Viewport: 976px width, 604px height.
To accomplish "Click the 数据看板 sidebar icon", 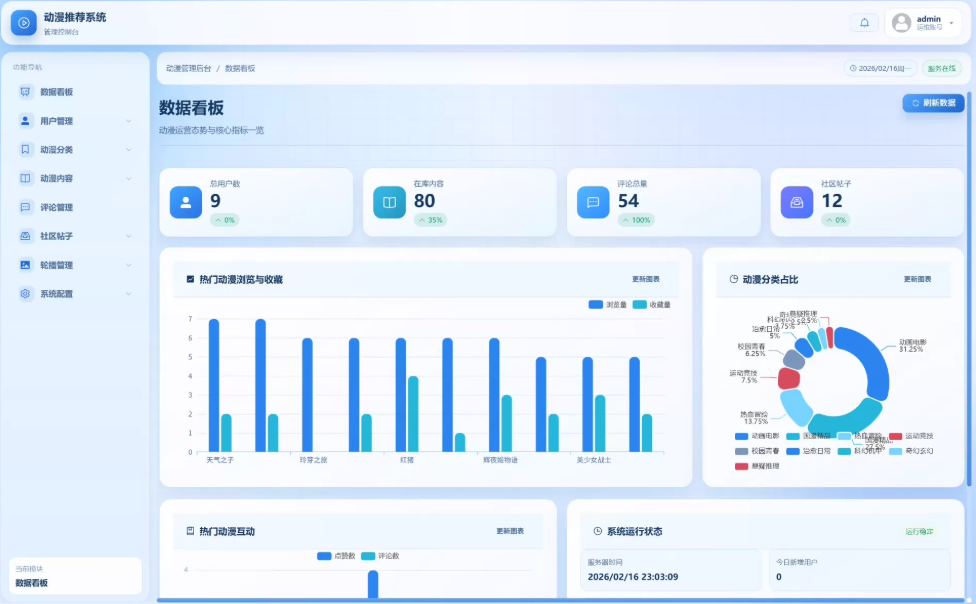I will [25, 92].
